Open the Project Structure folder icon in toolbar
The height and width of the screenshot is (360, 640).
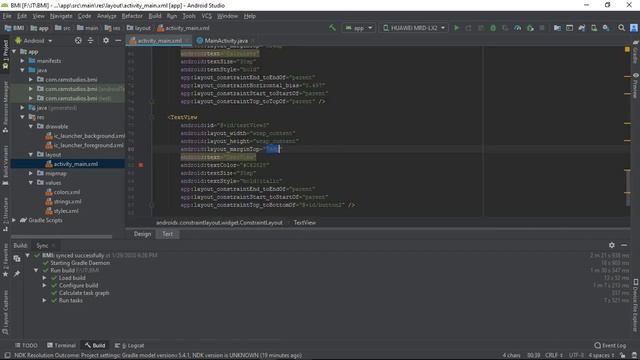click(x=557, y=28)
